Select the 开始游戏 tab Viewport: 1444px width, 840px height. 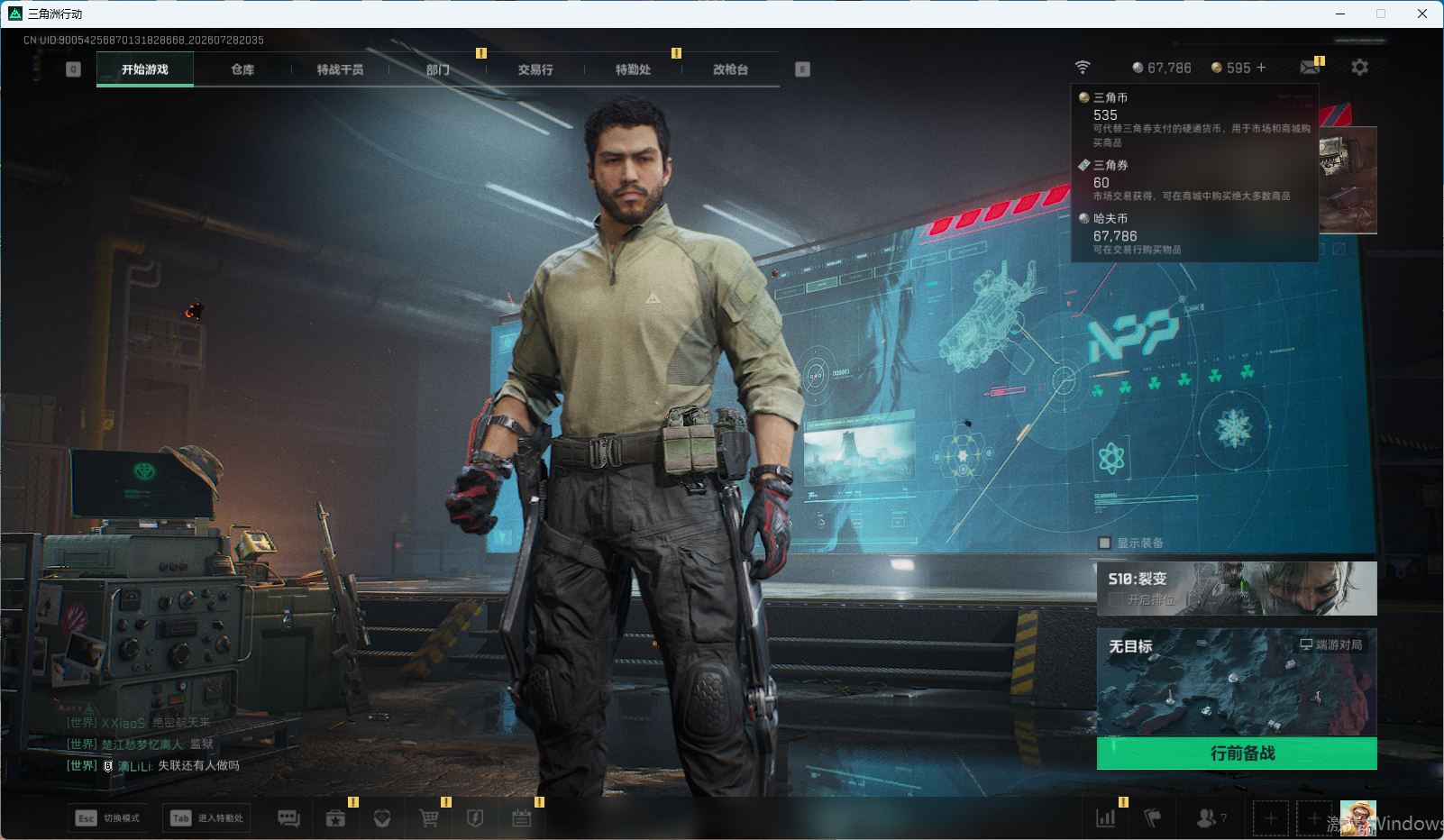(145, 69)
